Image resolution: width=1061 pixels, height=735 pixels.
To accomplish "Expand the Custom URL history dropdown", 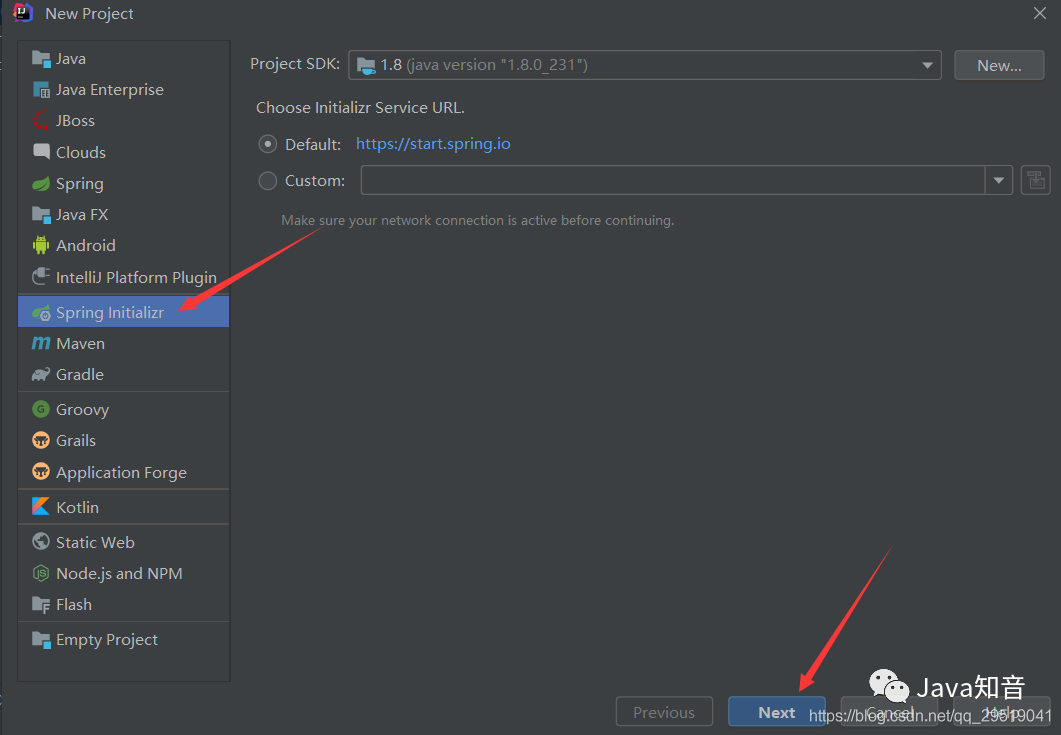I will click(x=999, y=180).
